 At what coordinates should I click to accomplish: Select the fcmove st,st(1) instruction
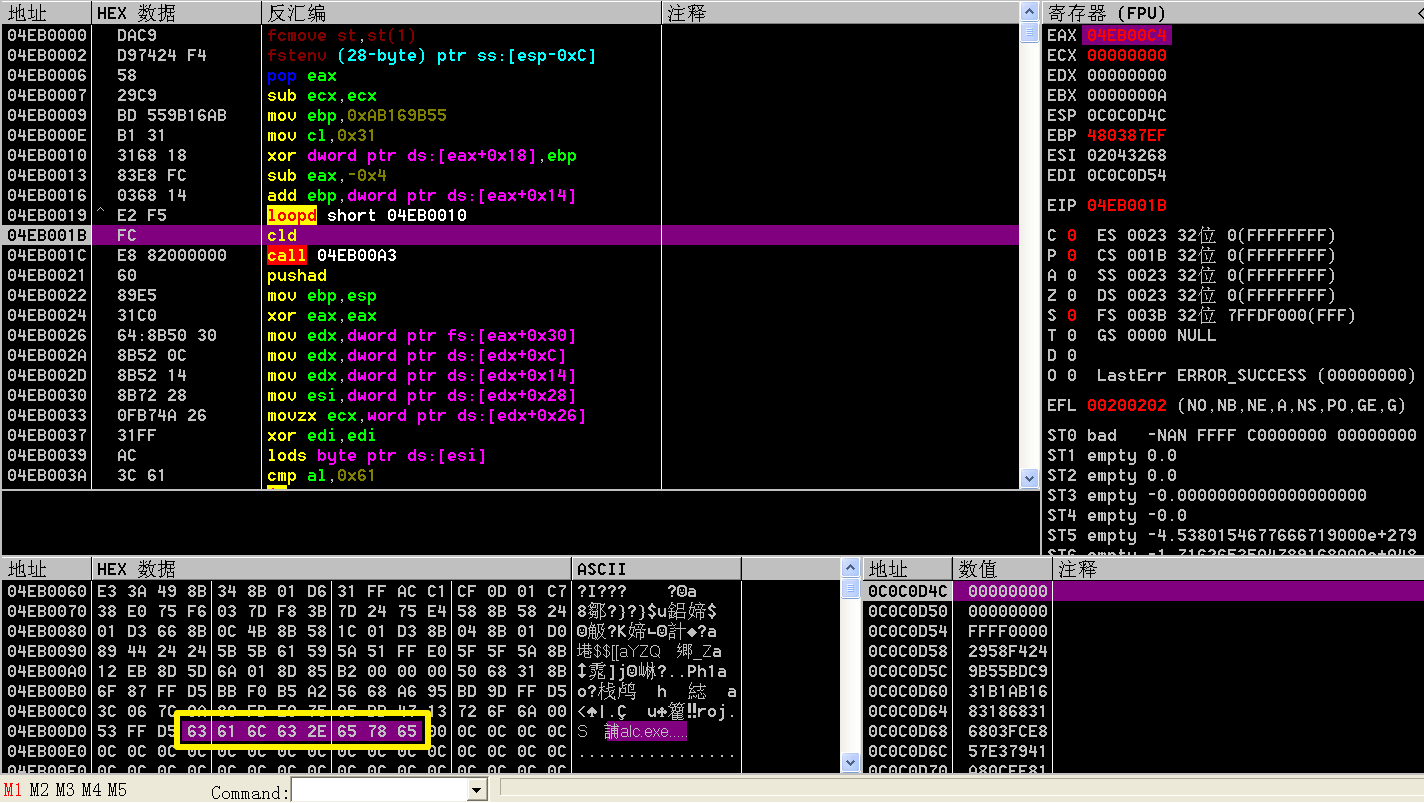click(341, 35)
